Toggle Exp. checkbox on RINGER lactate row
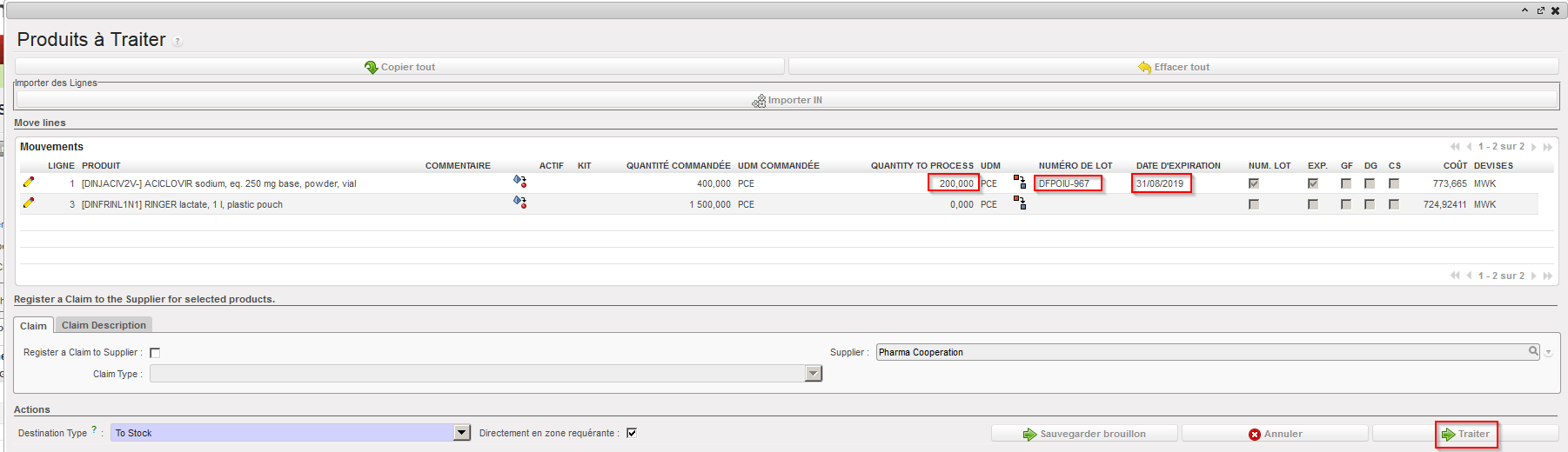This screenshot has height=452, width=1568. [x=1313, y=204]
